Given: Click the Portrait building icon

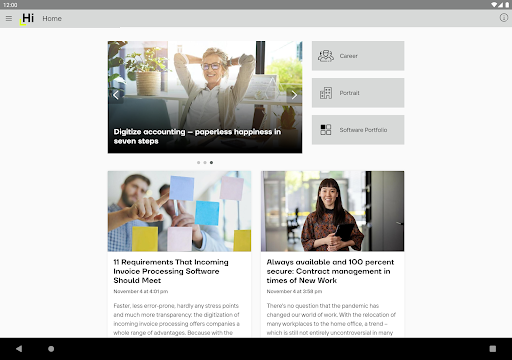Looking at the screenshot, I should click(x=326, y=93).
